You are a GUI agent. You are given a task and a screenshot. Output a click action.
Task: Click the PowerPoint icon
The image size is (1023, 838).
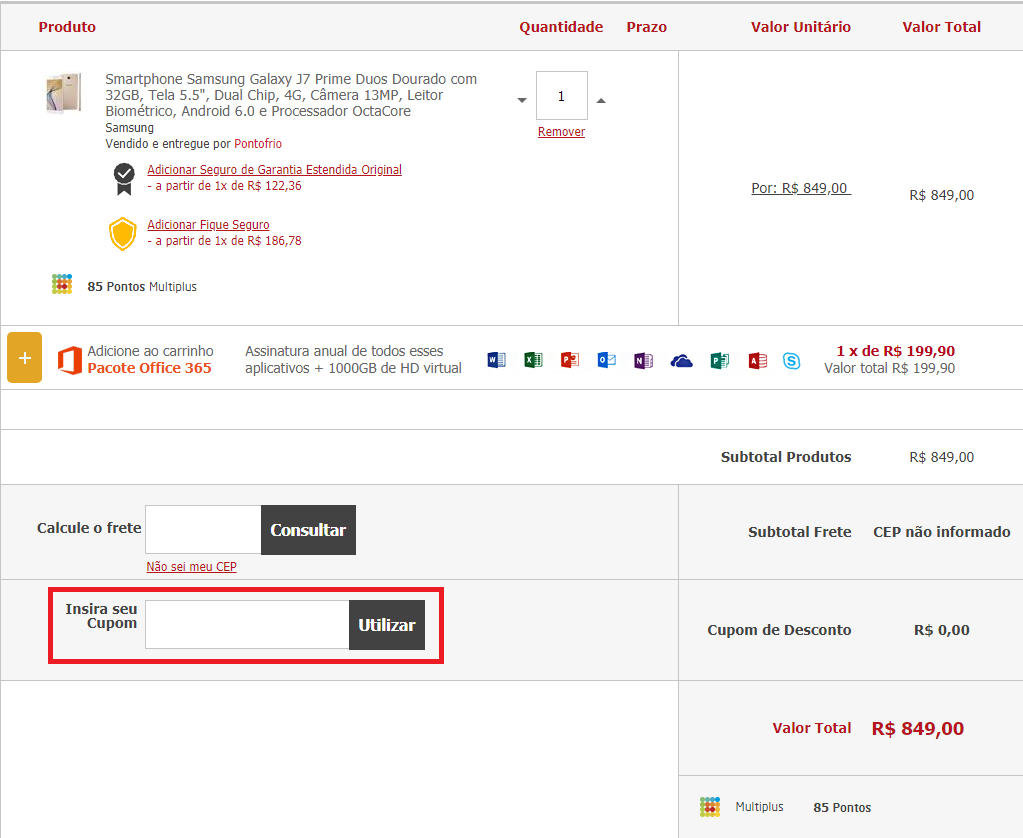coord(570,360)
